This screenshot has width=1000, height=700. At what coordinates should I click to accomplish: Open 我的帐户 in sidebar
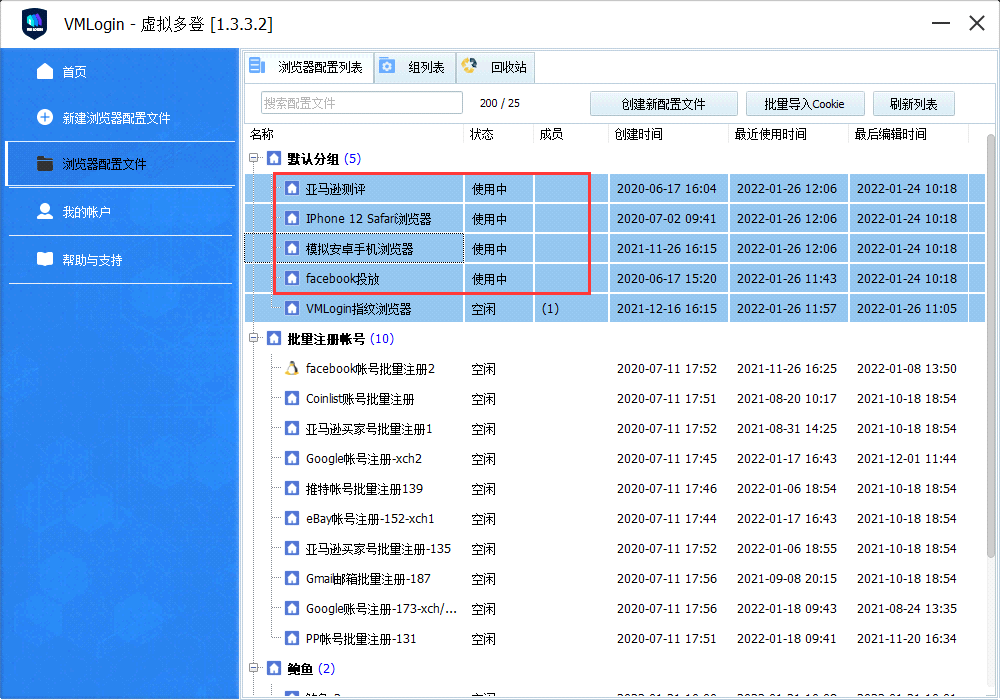point(120,212)
